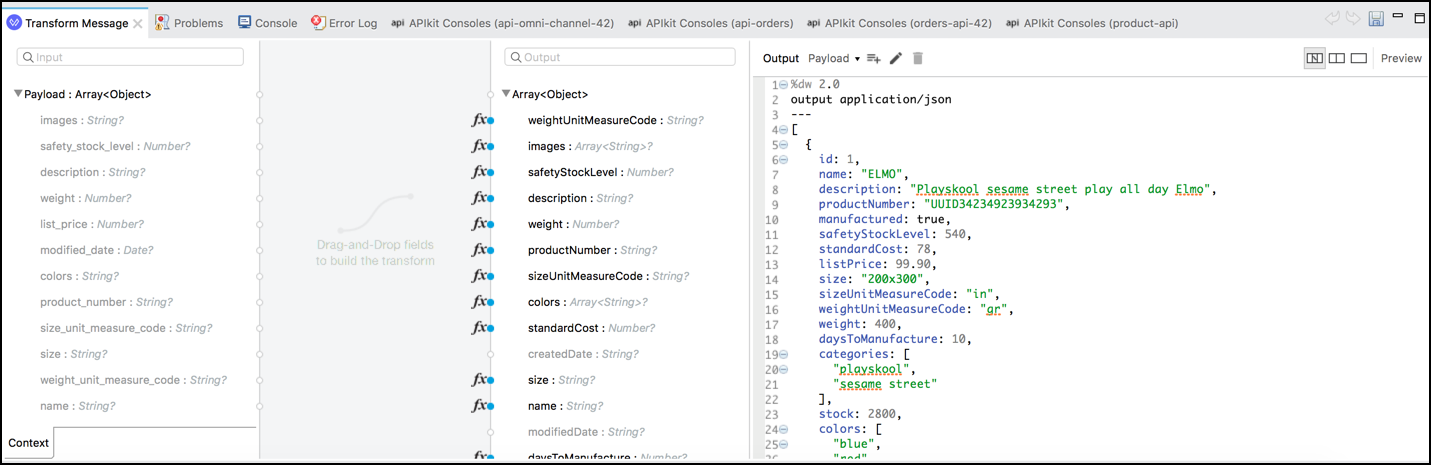Open the Payload dropdown arrow
This screenshot has height=465, width=1431.
(x=857, y=59)
